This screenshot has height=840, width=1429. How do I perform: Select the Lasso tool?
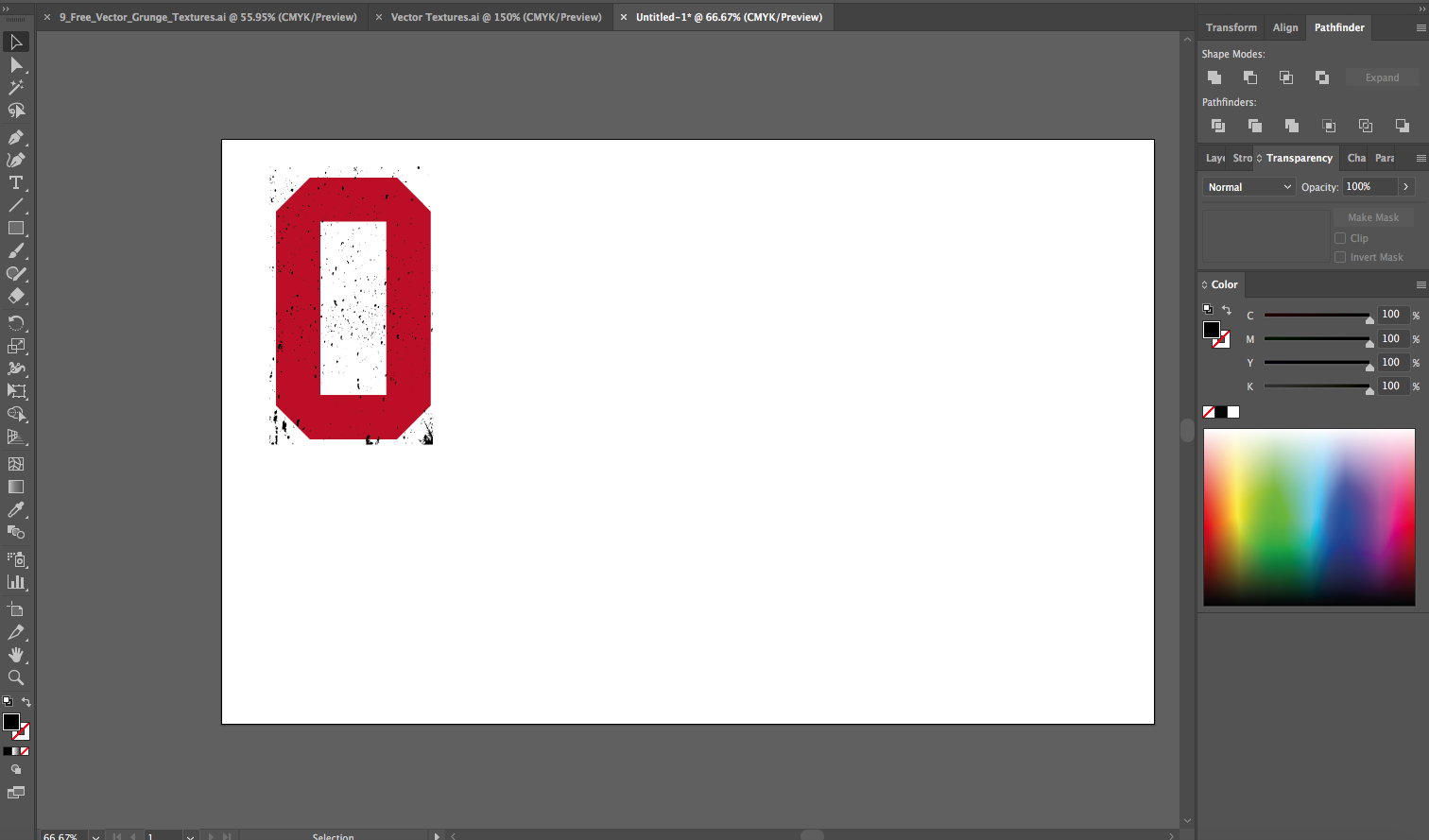pyautogui.click(x=16, y=111)
